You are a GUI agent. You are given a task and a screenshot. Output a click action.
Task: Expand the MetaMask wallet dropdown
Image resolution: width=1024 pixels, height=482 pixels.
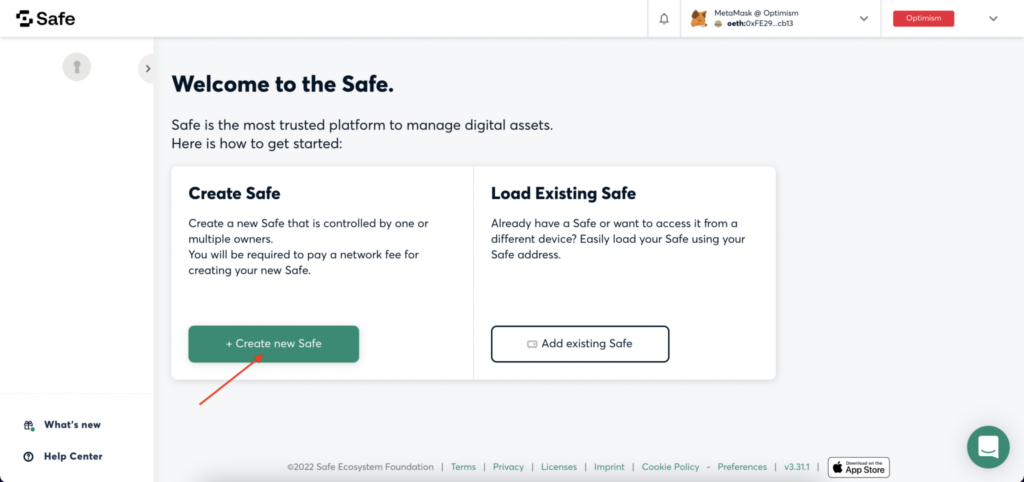click(x=864, y=18)
